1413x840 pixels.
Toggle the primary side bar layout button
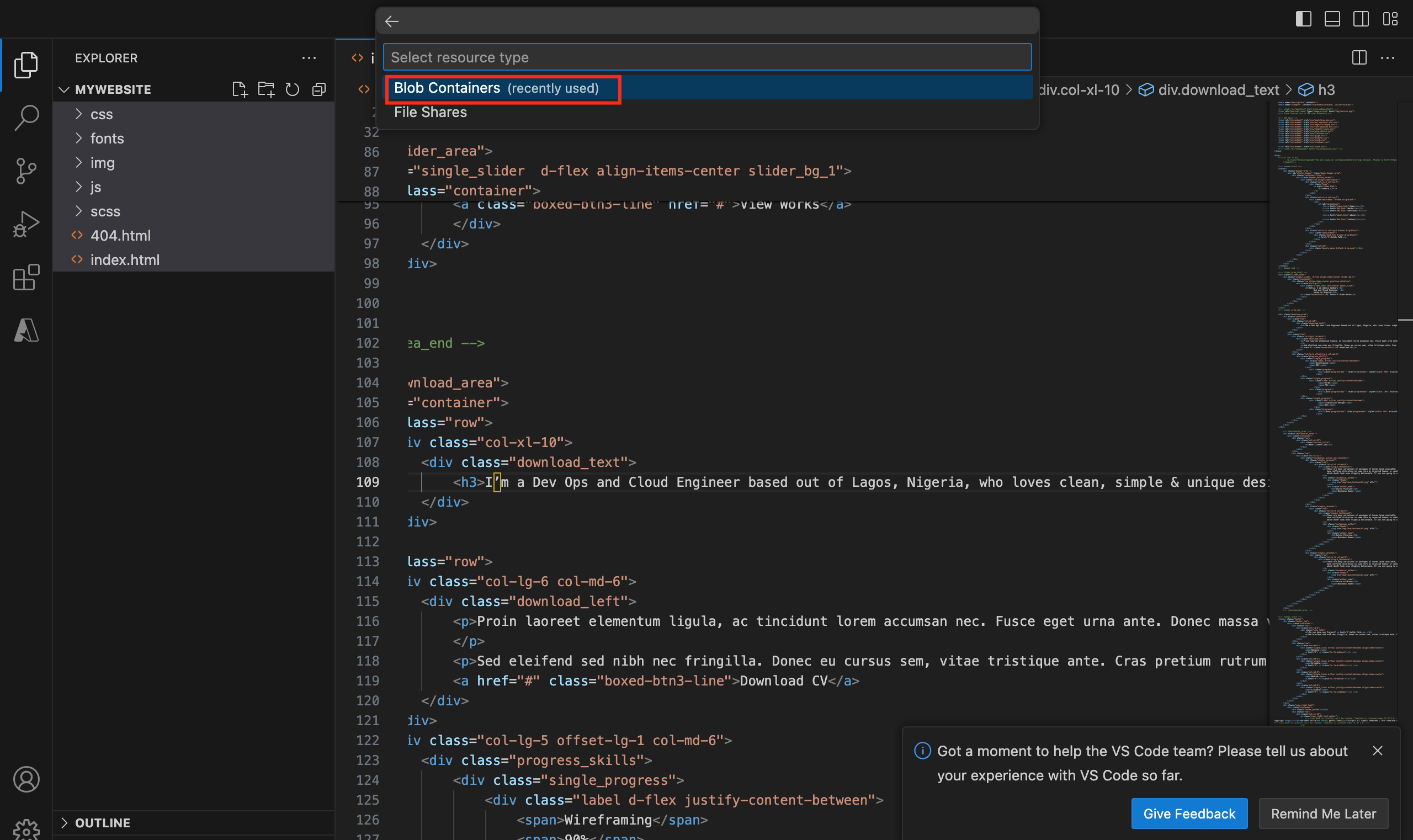[1303, 19]
